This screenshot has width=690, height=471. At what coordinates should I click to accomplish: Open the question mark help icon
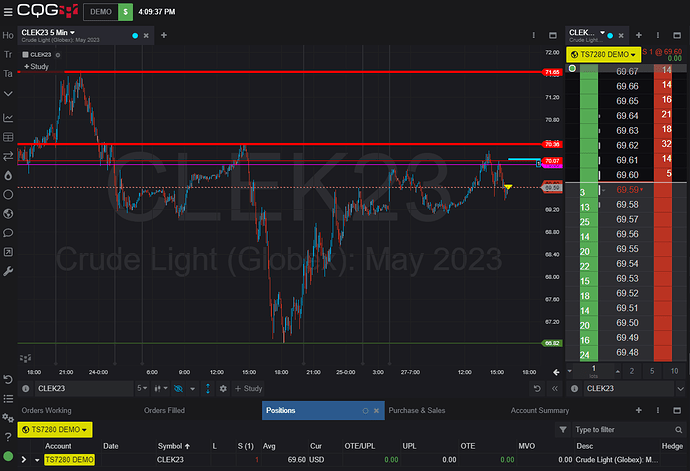point(8,437)
